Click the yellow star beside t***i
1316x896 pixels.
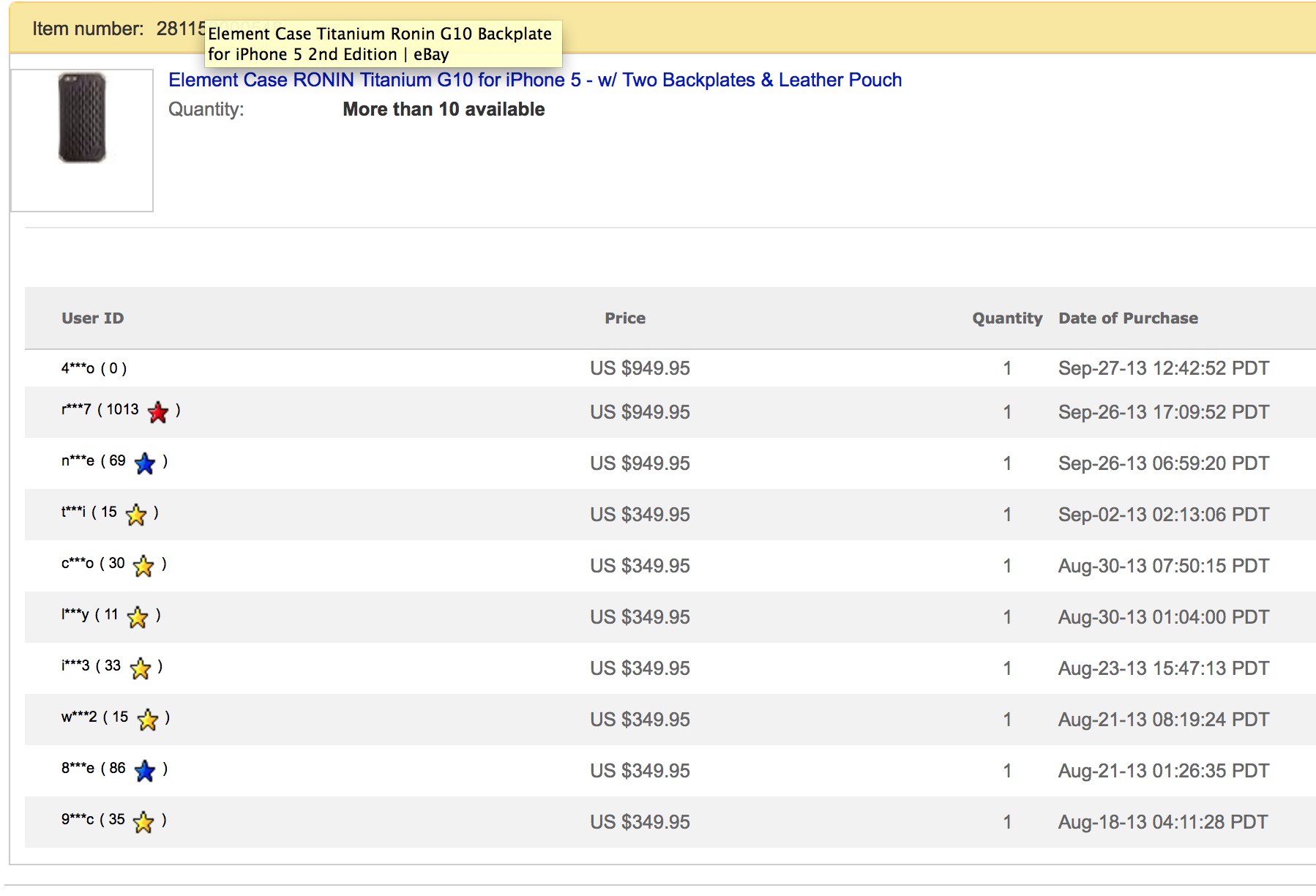click(136, 515)
